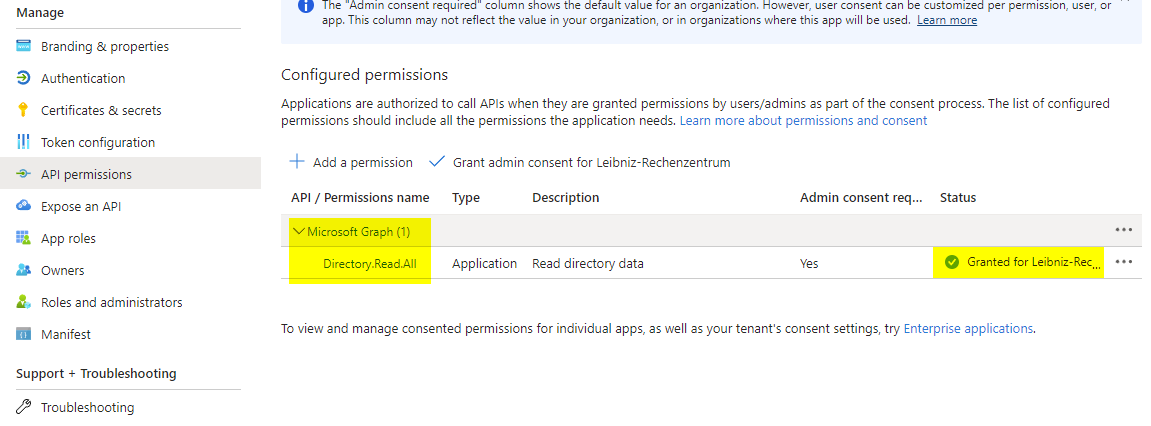Click the Authentication icon in sidebar
Image resolution: width=1151 pixels, height=426 pixels.
coord(23,79)
